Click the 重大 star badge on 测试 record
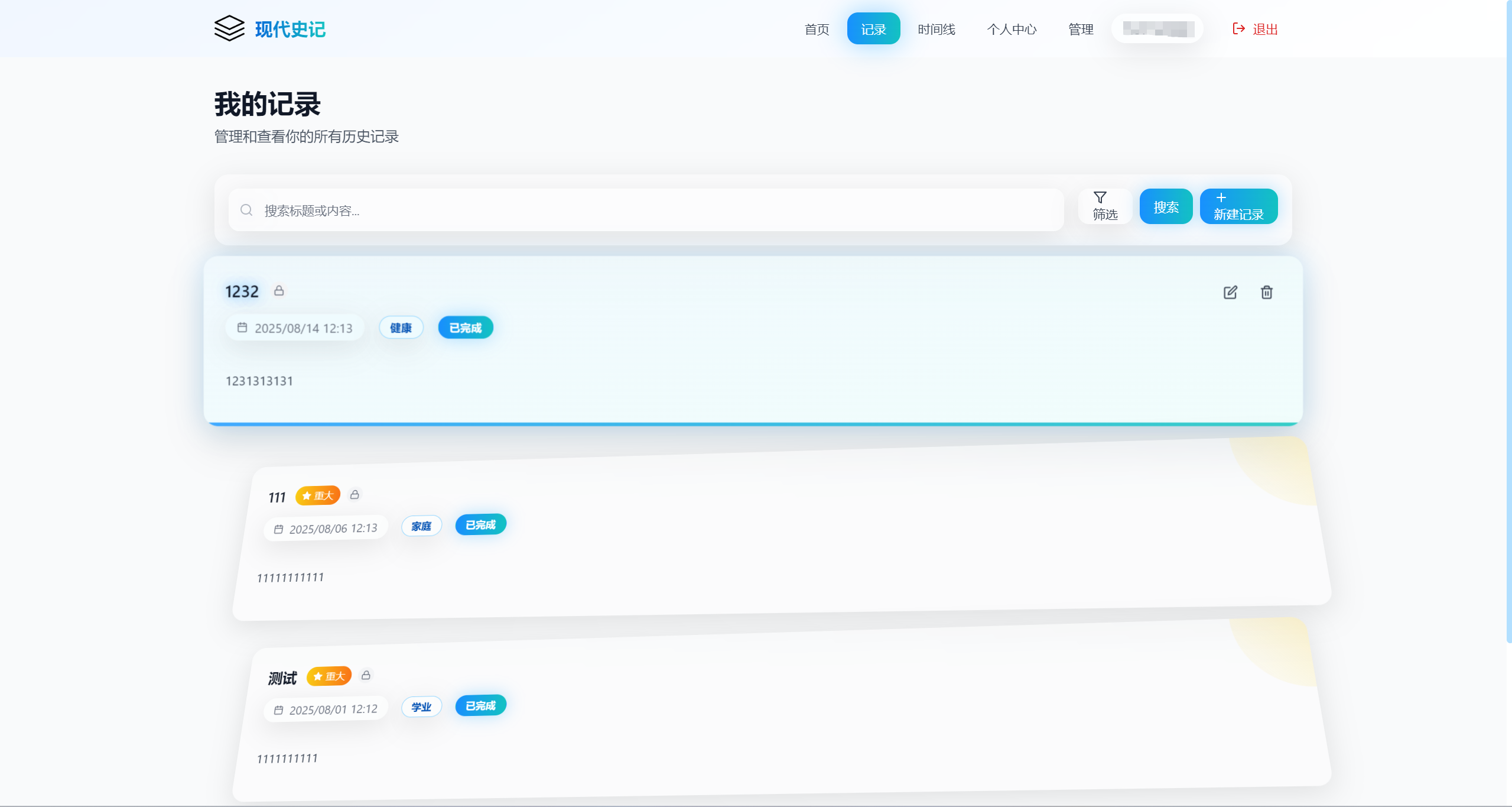Viewport: 1512px width, 807px height. (x=329, y=676)
